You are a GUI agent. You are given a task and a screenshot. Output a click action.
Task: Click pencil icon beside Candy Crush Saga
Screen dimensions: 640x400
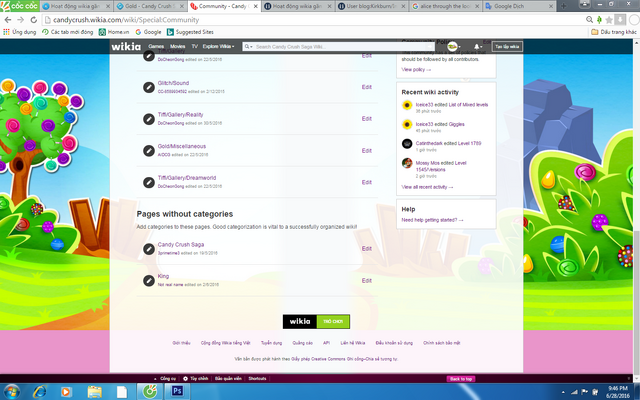pos(149,249)
